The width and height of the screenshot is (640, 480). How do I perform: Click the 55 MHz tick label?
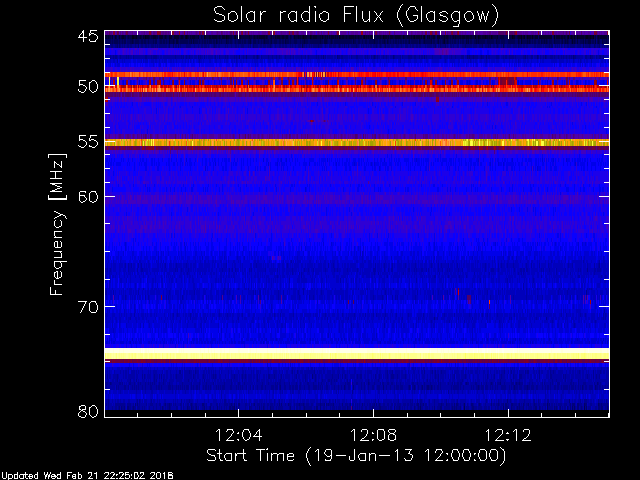point(88,142)
